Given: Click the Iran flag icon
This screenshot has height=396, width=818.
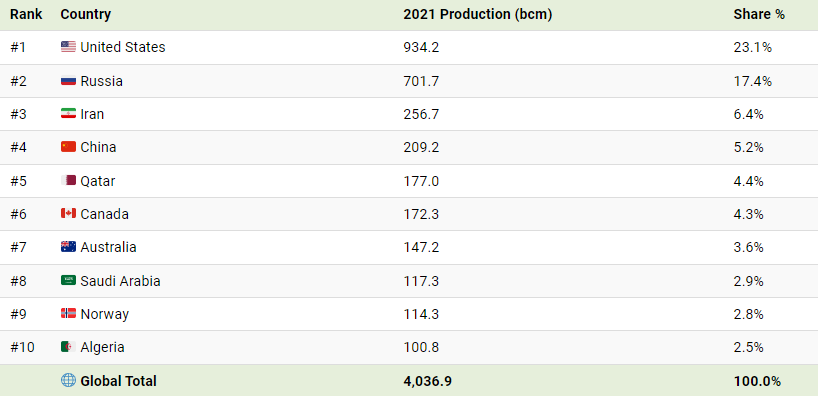Looking at the screenshot, I should [68, 114].
